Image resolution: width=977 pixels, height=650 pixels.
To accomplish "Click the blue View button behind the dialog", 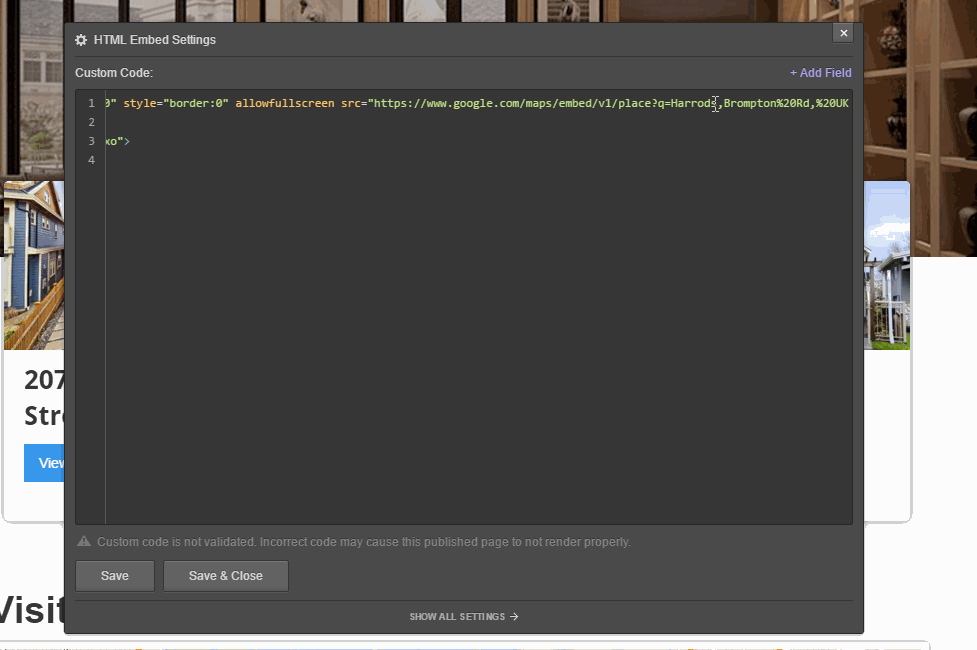I will click(44, 462).
